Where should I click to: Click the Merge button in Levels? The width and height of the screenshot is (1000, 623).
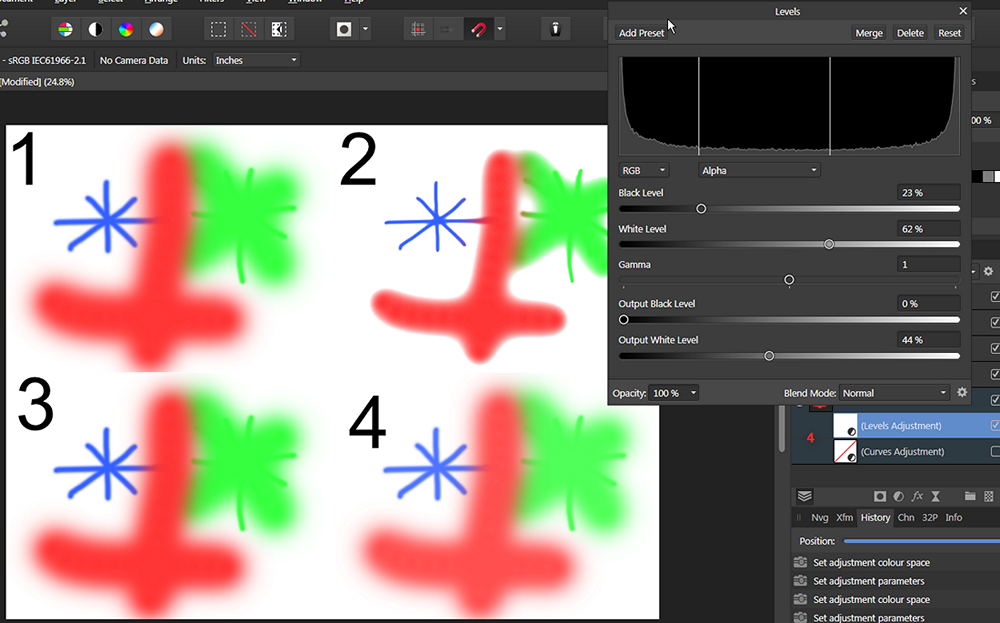click(869, 33)
